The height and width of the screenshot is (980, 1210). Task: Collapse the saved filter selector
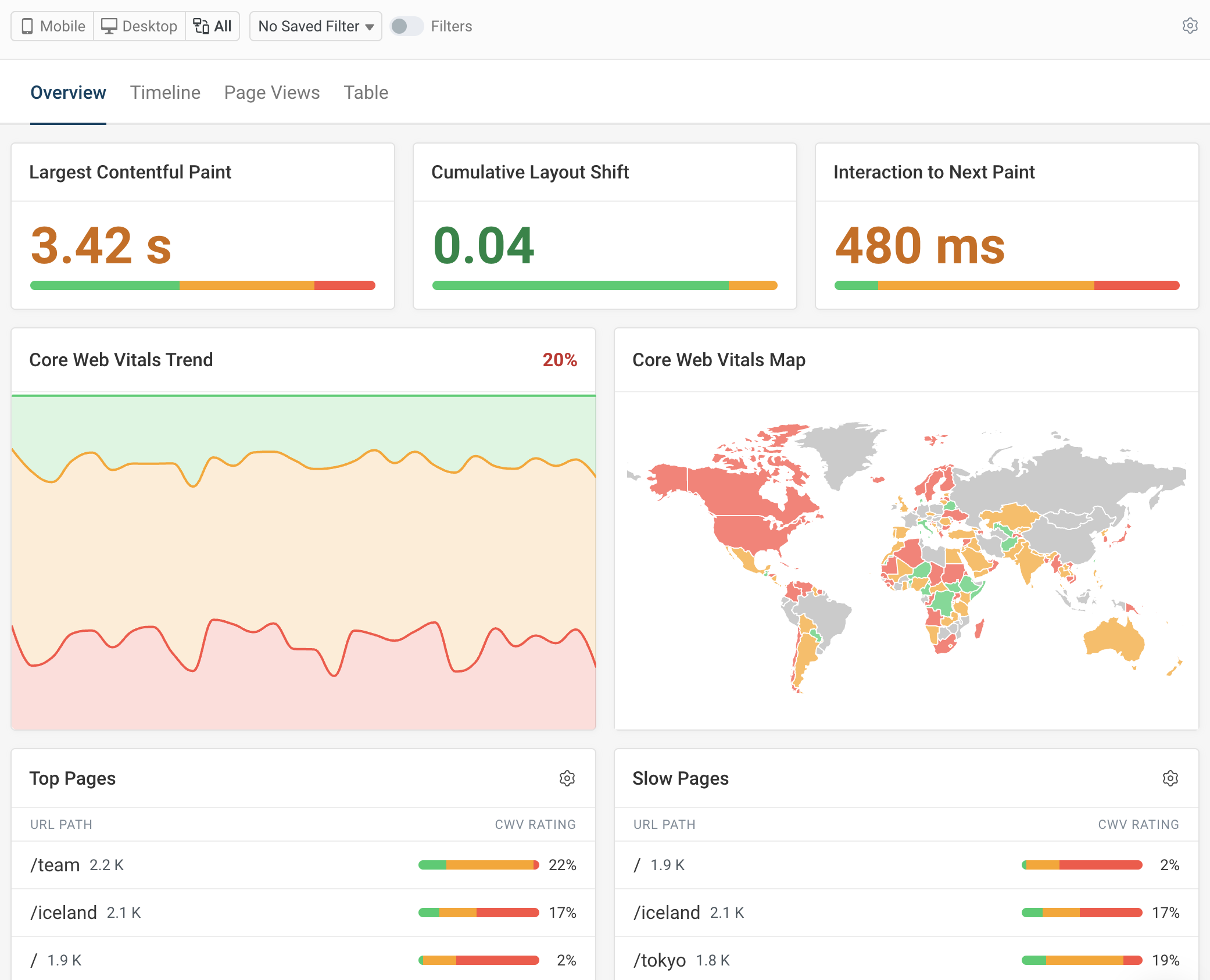point(368,26)
